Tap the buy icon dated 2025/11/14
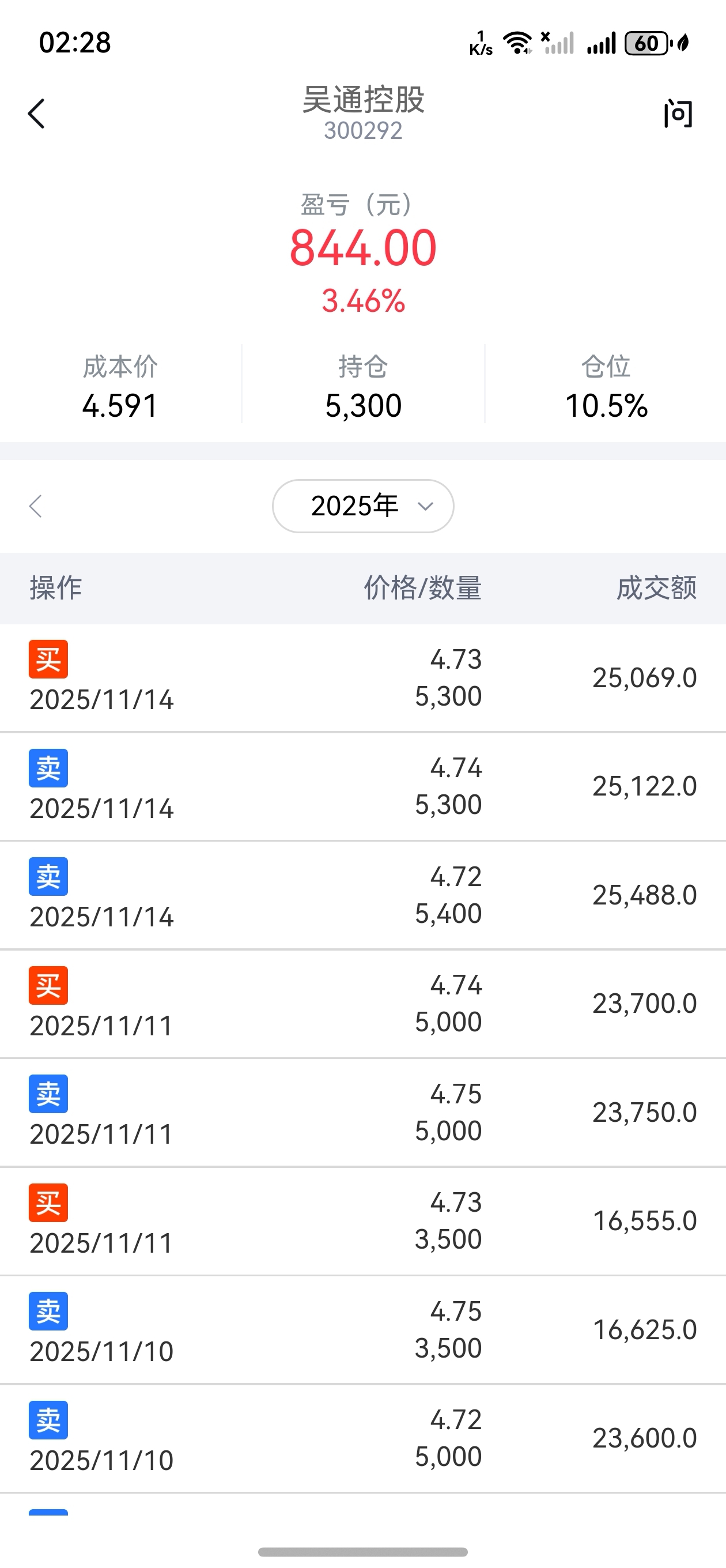Screen dimensions: 726x1568 tap(48, 659)
